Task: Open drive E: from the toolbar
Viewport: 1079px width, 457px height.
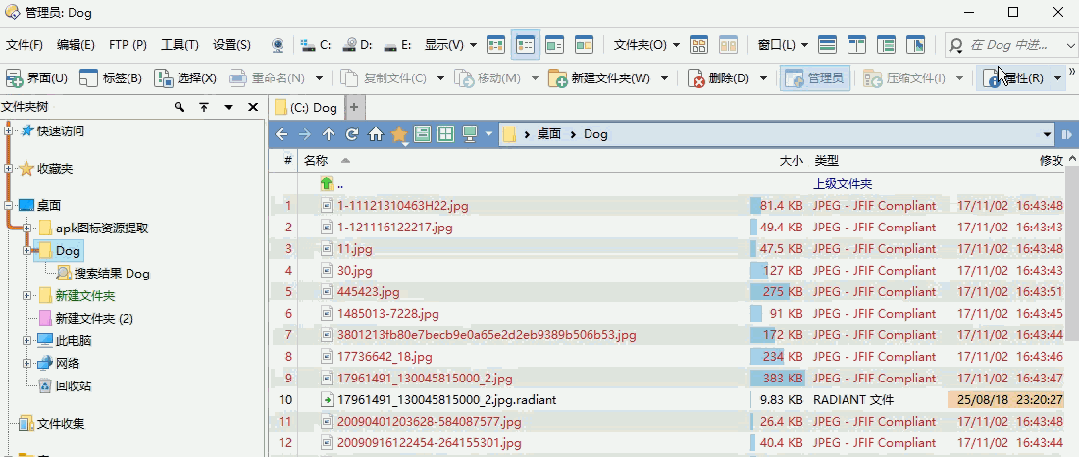Action: pos(398,45)
